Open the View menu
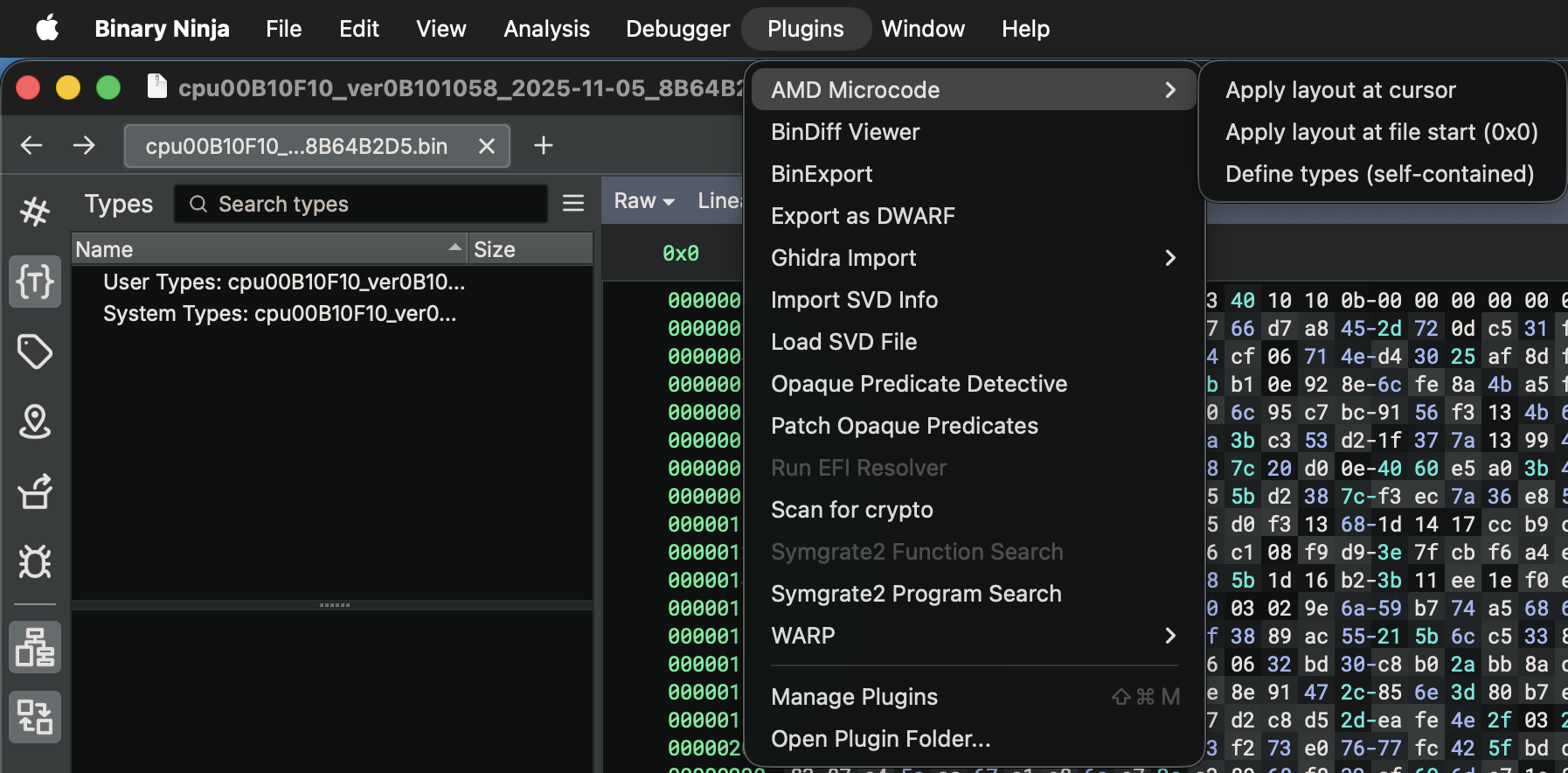 tap(441, 29)
